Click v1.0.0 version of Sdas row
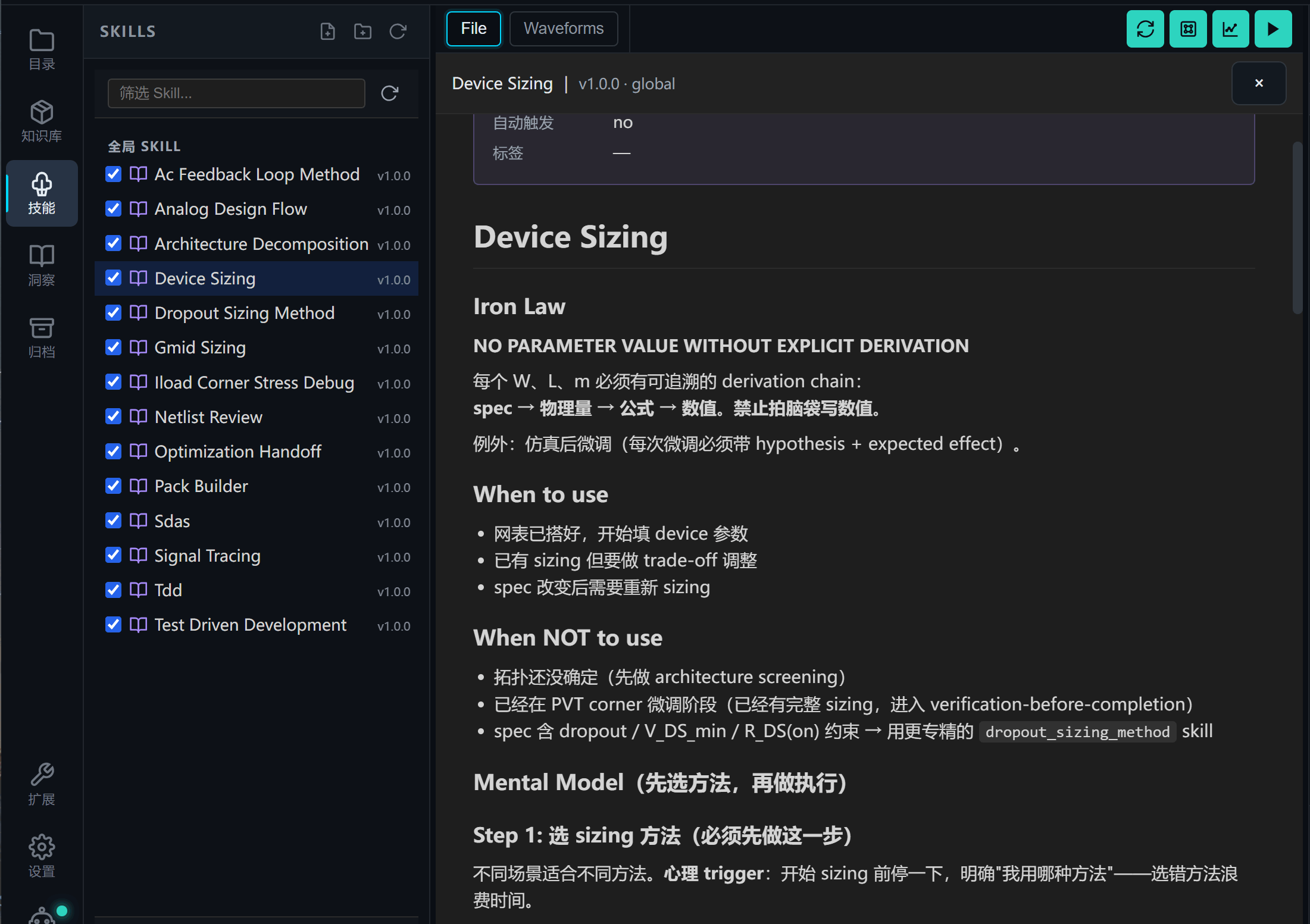The width and height of the screenshot is (1310, 924). coord(394,522)
